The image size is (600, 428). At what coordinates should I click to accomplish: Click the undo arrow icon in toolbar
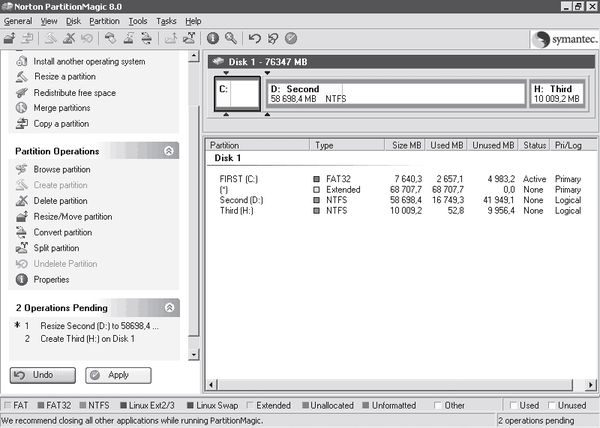255,38
